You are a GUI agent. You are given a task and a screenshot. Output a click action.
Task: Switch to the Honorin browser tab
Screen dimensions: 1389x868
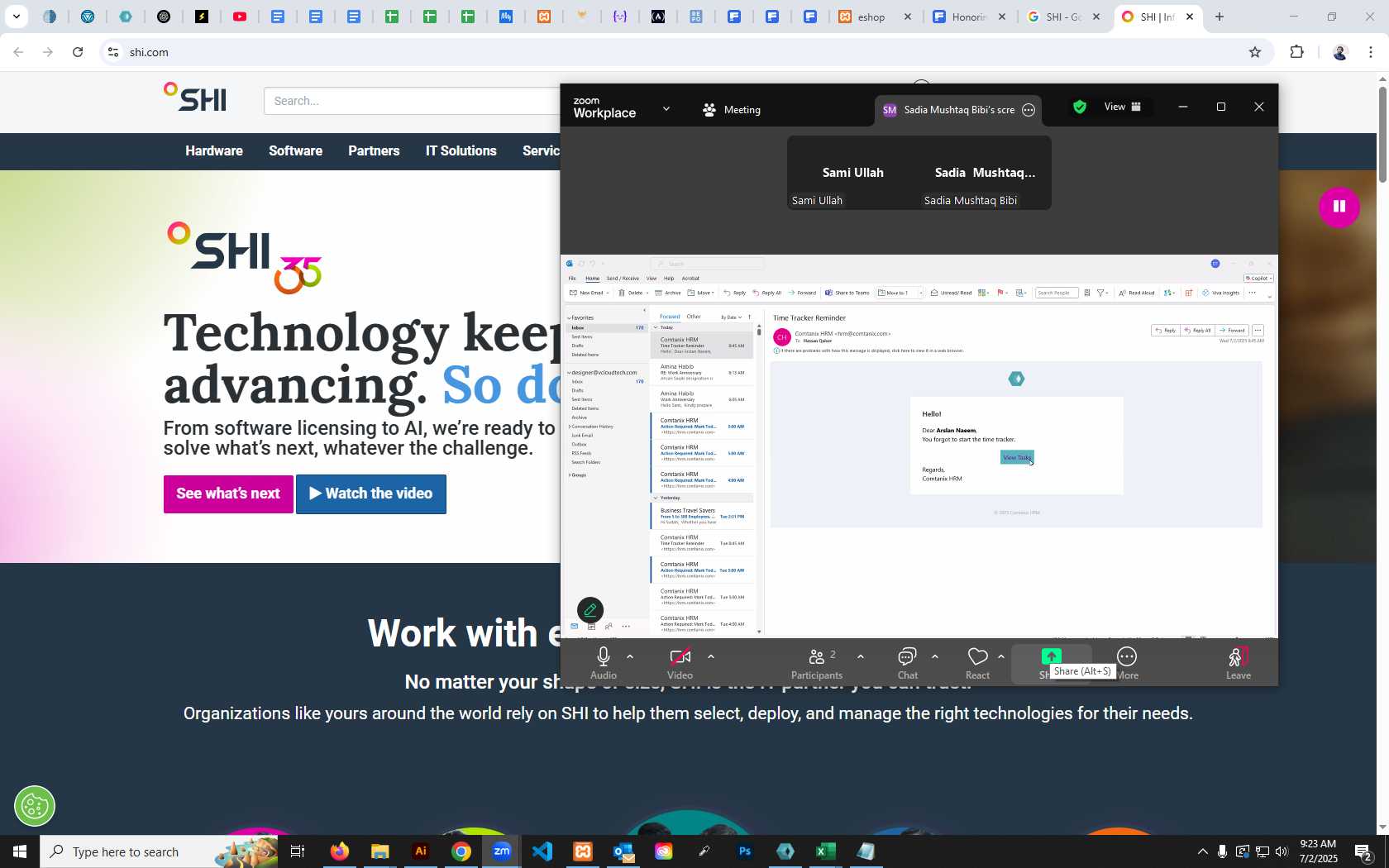point(970,17)
